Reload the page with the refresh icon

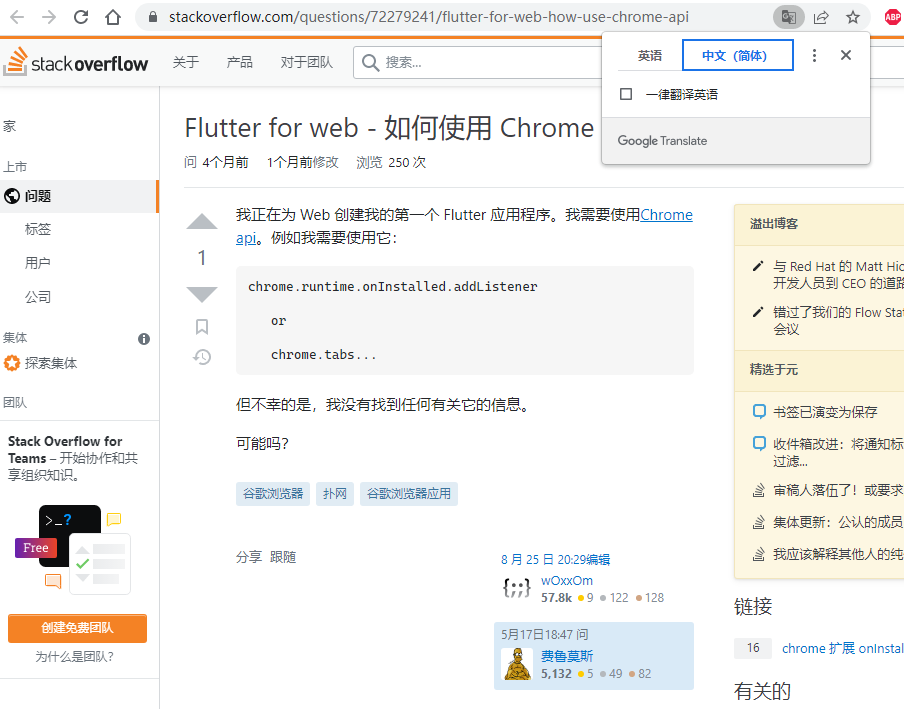pos(81,17)
